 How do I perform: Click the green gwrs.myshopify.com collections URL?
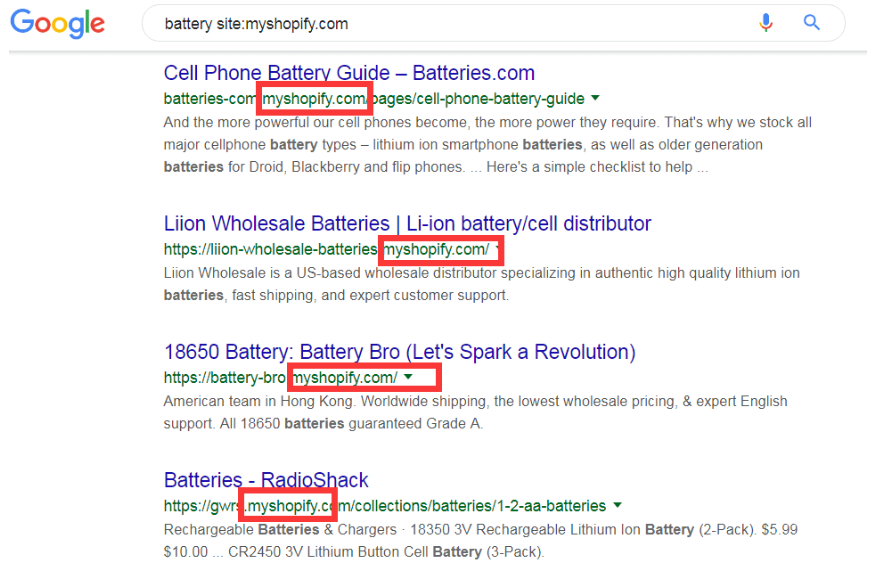pos(385,505)
